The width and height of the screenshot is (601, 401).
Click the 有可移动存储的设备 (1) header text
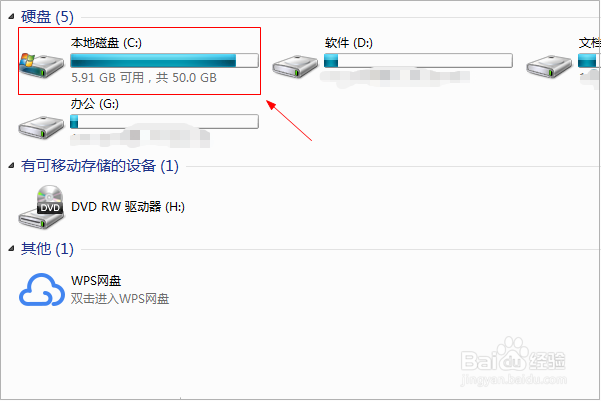pyautogui.click(x=100, y=166)
